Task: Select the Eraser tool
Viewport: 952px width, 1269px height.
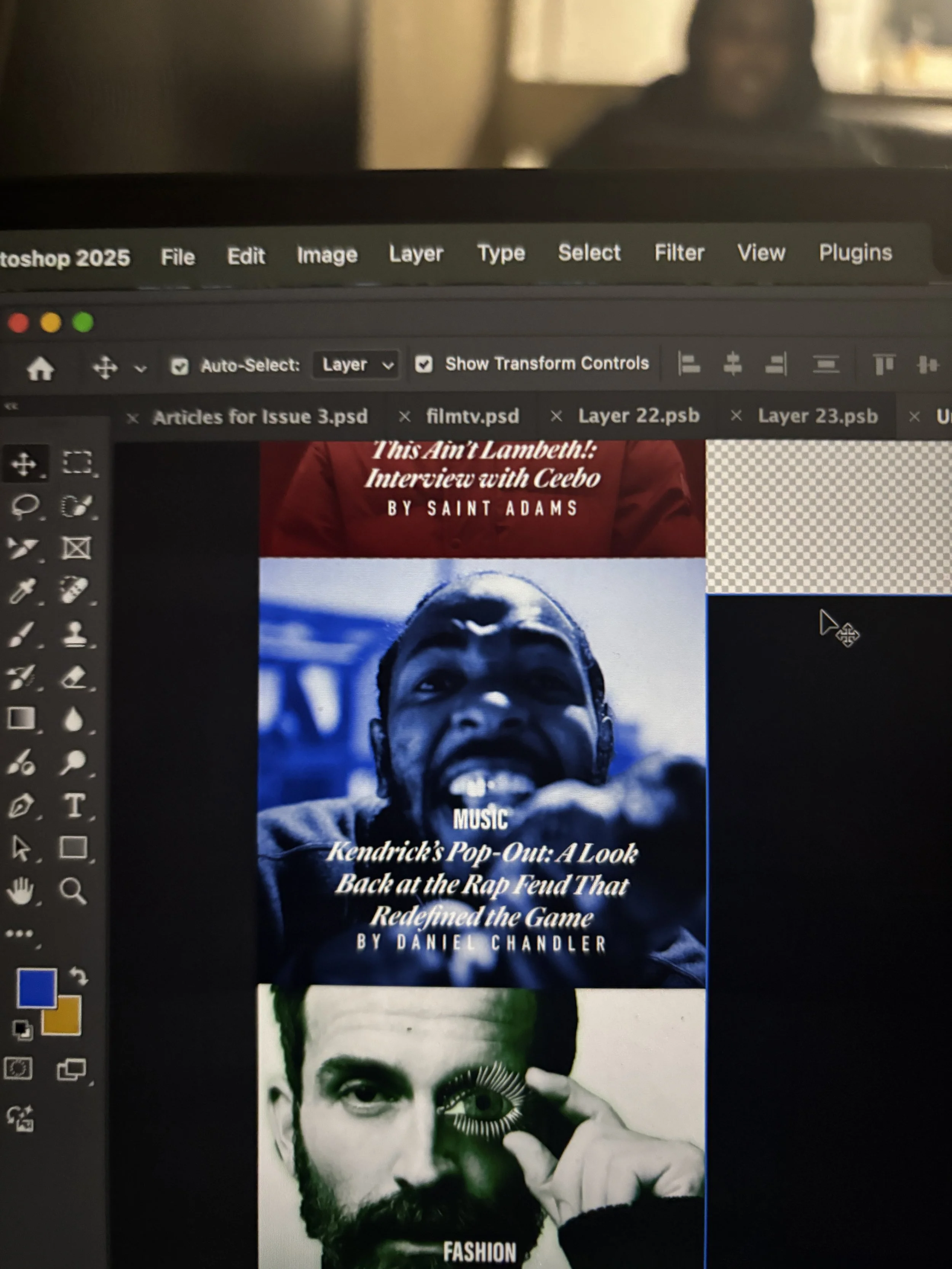Action: pos(74,678)
